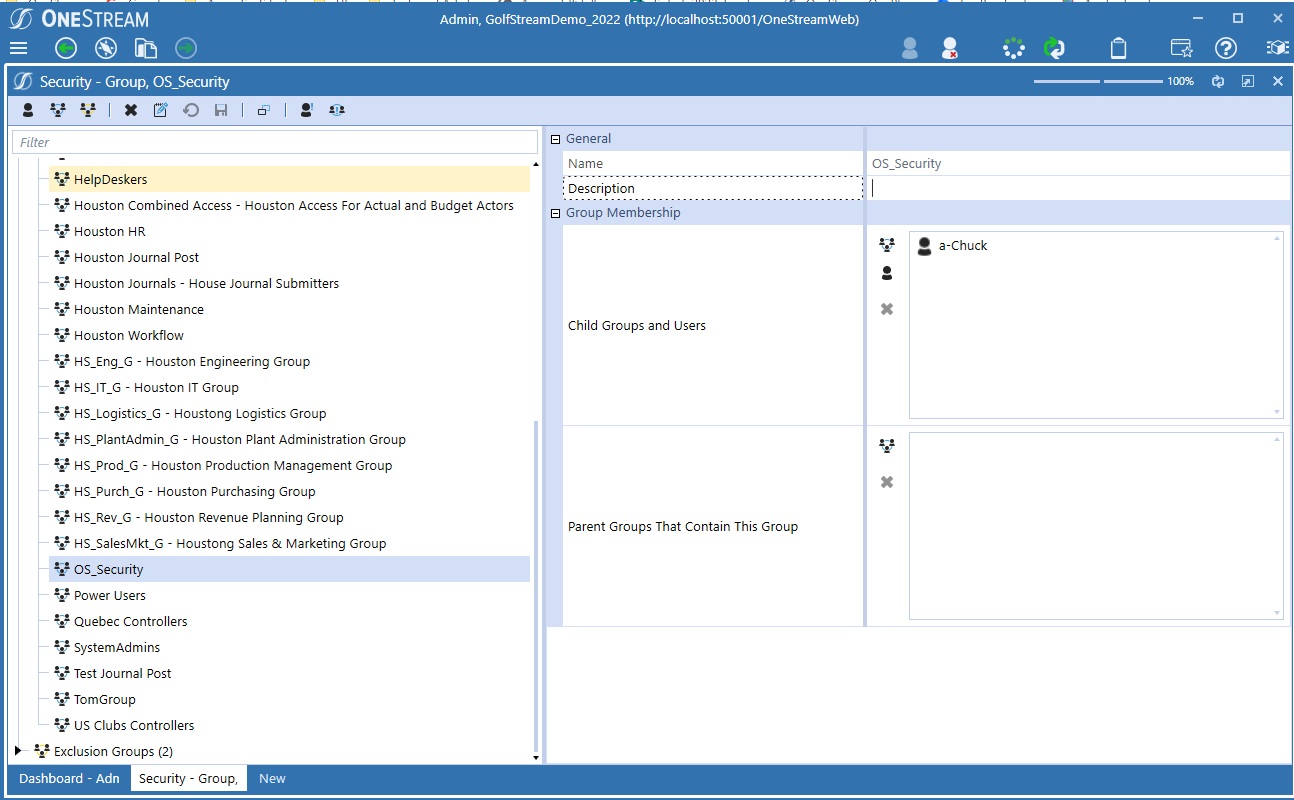Click the user with exclamation mark toolbar icon
1294x800 pixels.
(306, 110)
